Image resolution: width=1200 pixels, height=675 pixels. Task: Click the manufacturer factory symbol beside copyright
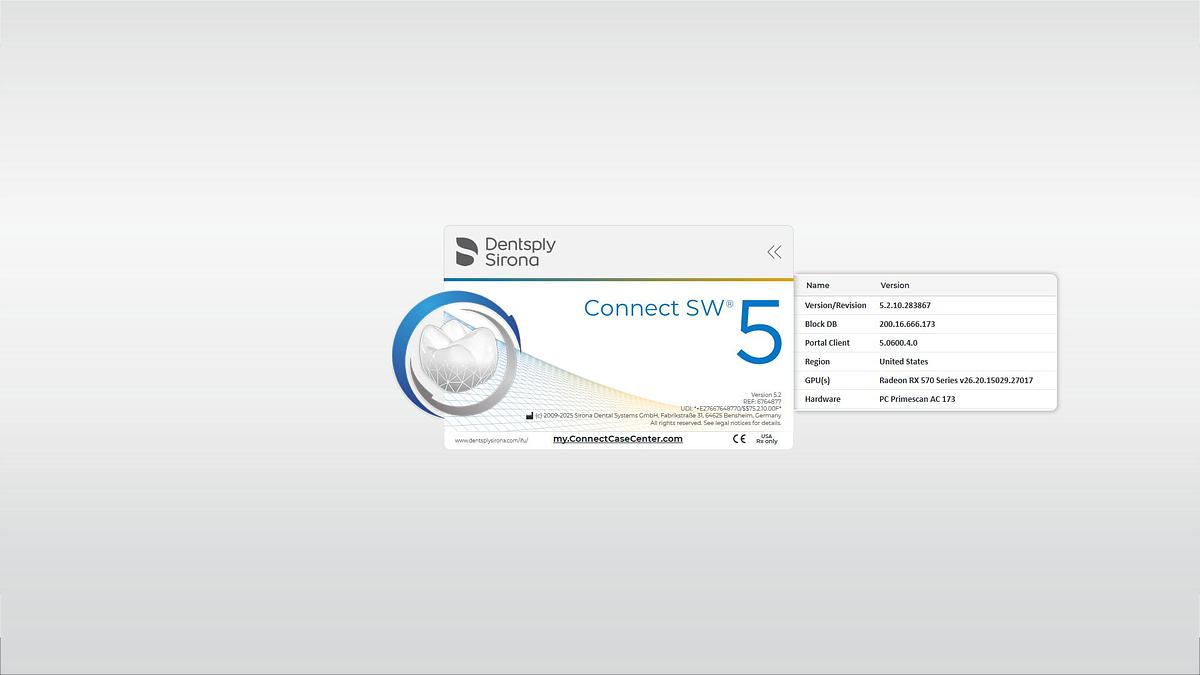pos(529,416)
